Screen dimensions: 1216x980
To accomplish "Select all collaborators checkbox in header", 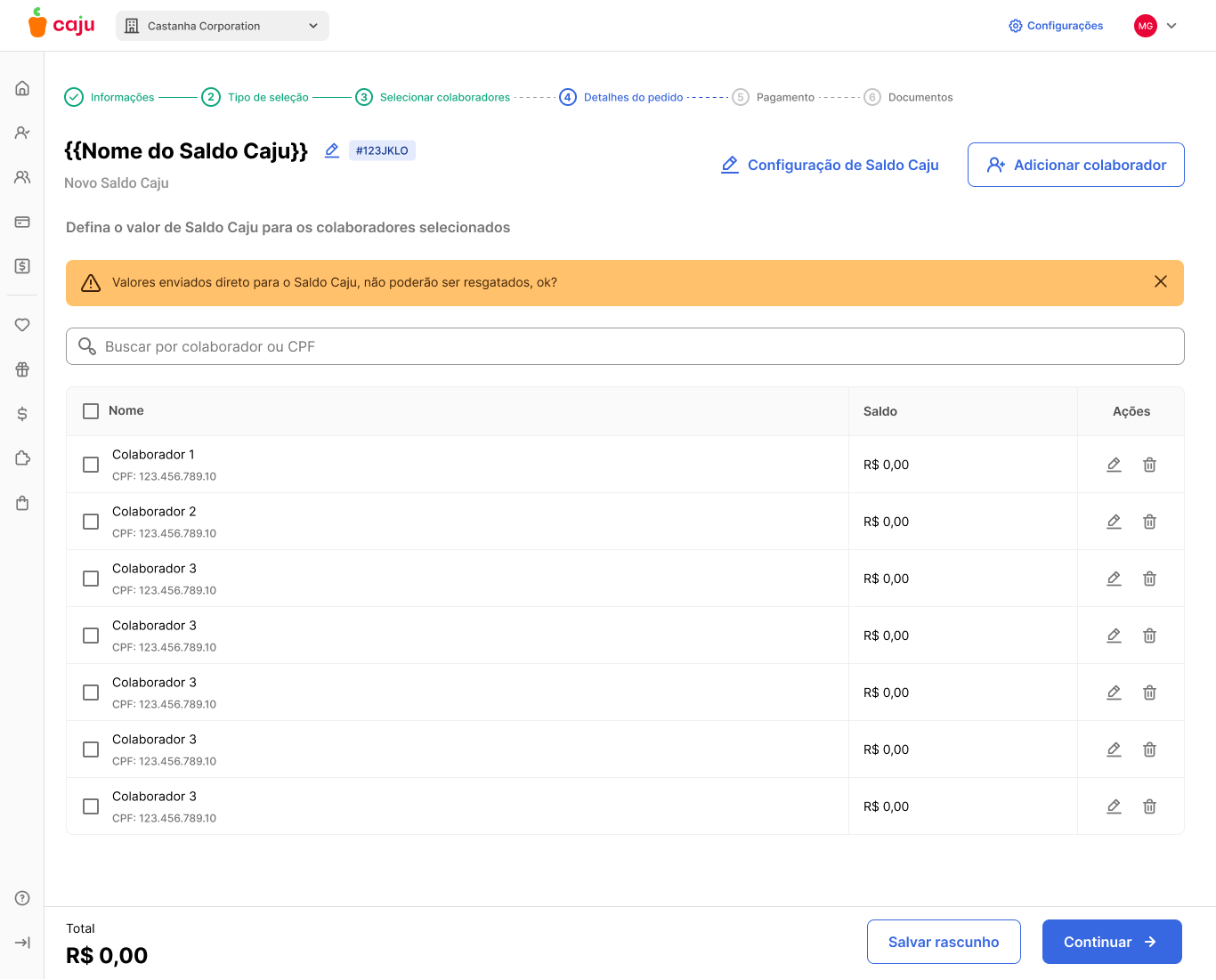I will point(91,411).
